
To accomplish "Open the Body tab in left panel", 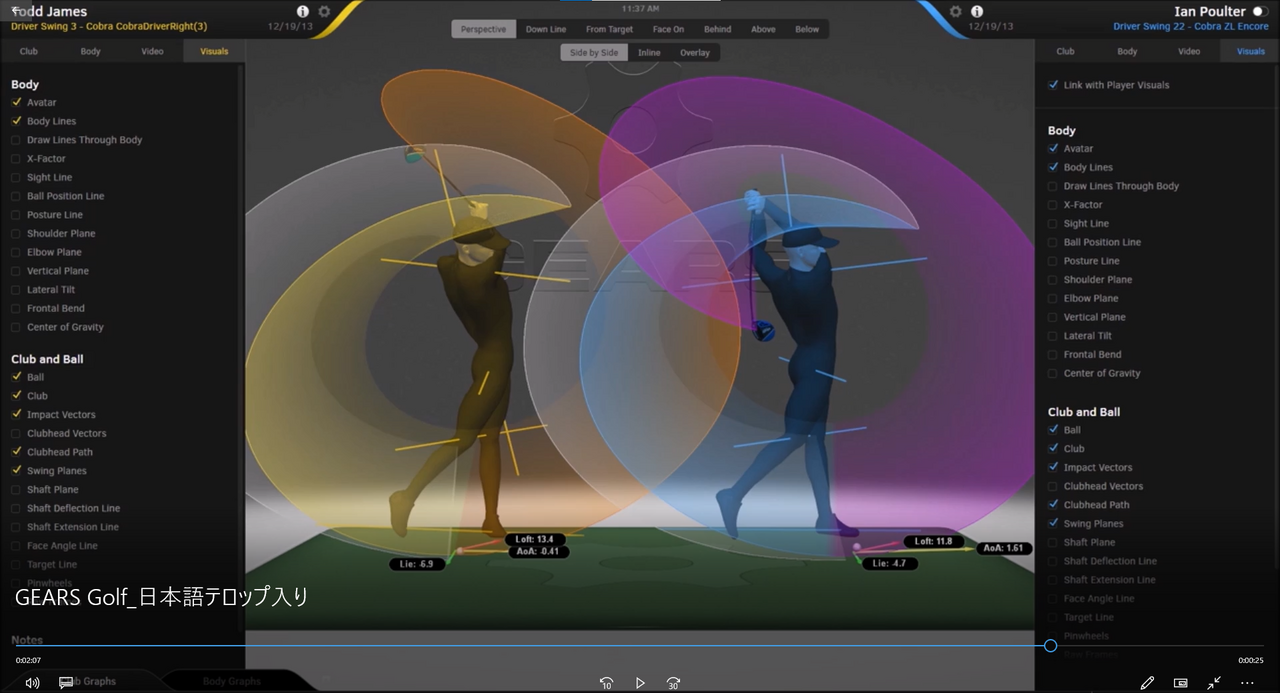I will point(90,51).
